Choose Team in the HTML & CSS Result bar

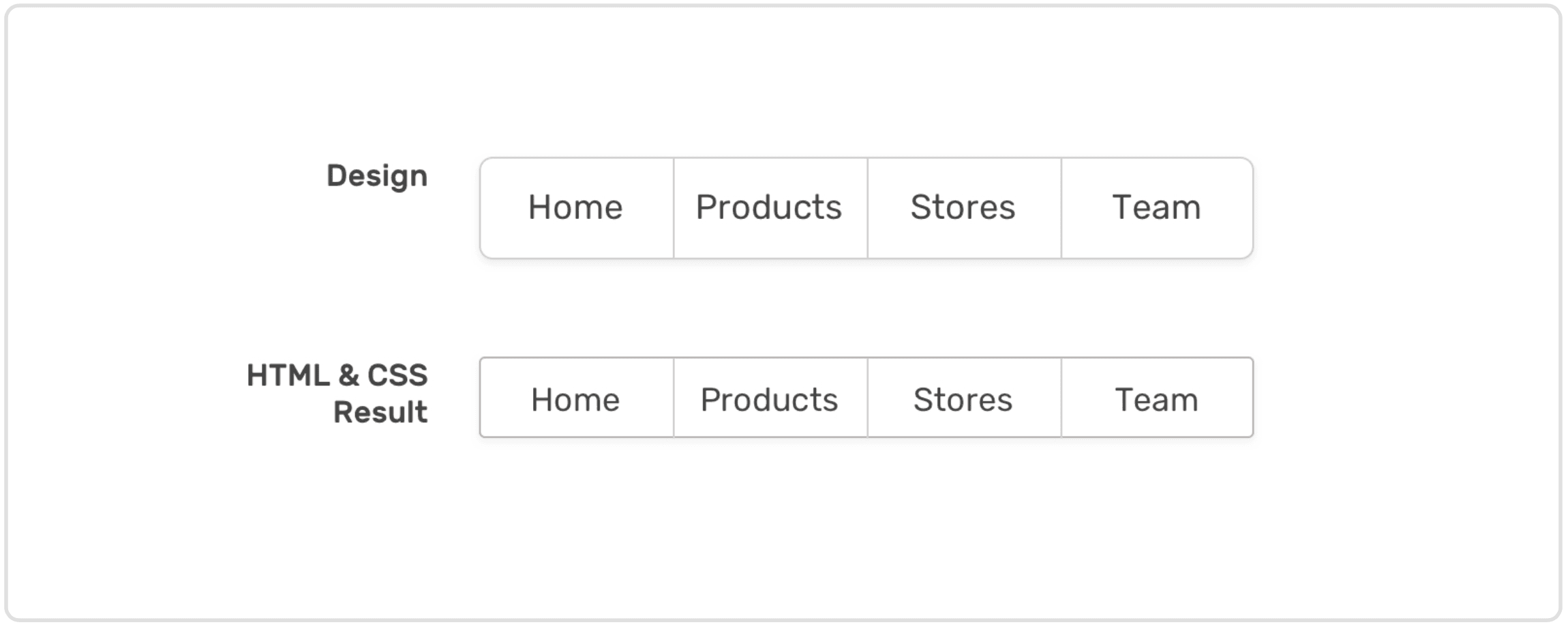click(x=1156, y=399)
